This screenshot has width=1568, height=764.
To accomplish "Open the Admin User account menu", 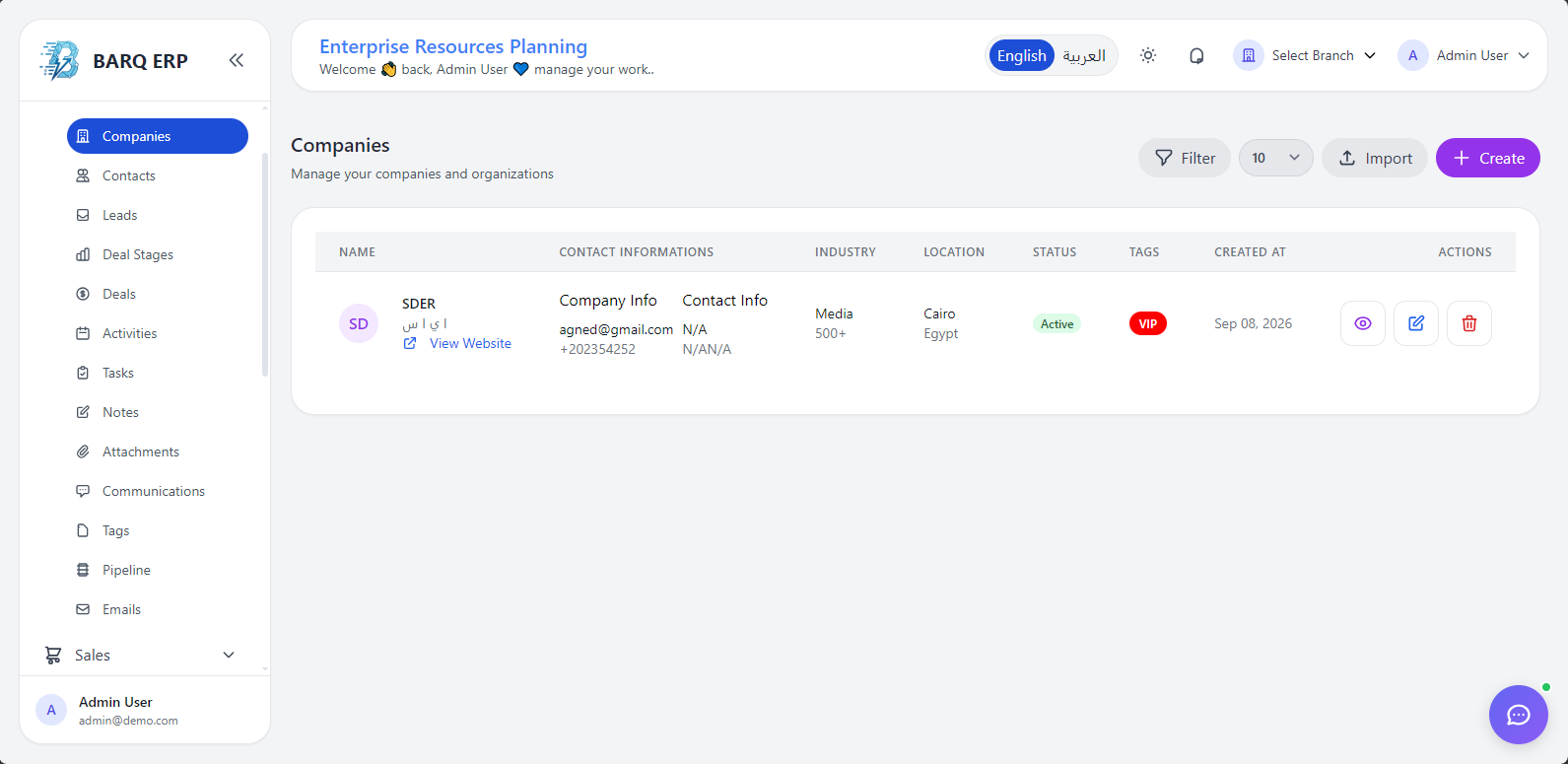I will pyautogui.click(x=1465, y=56).
